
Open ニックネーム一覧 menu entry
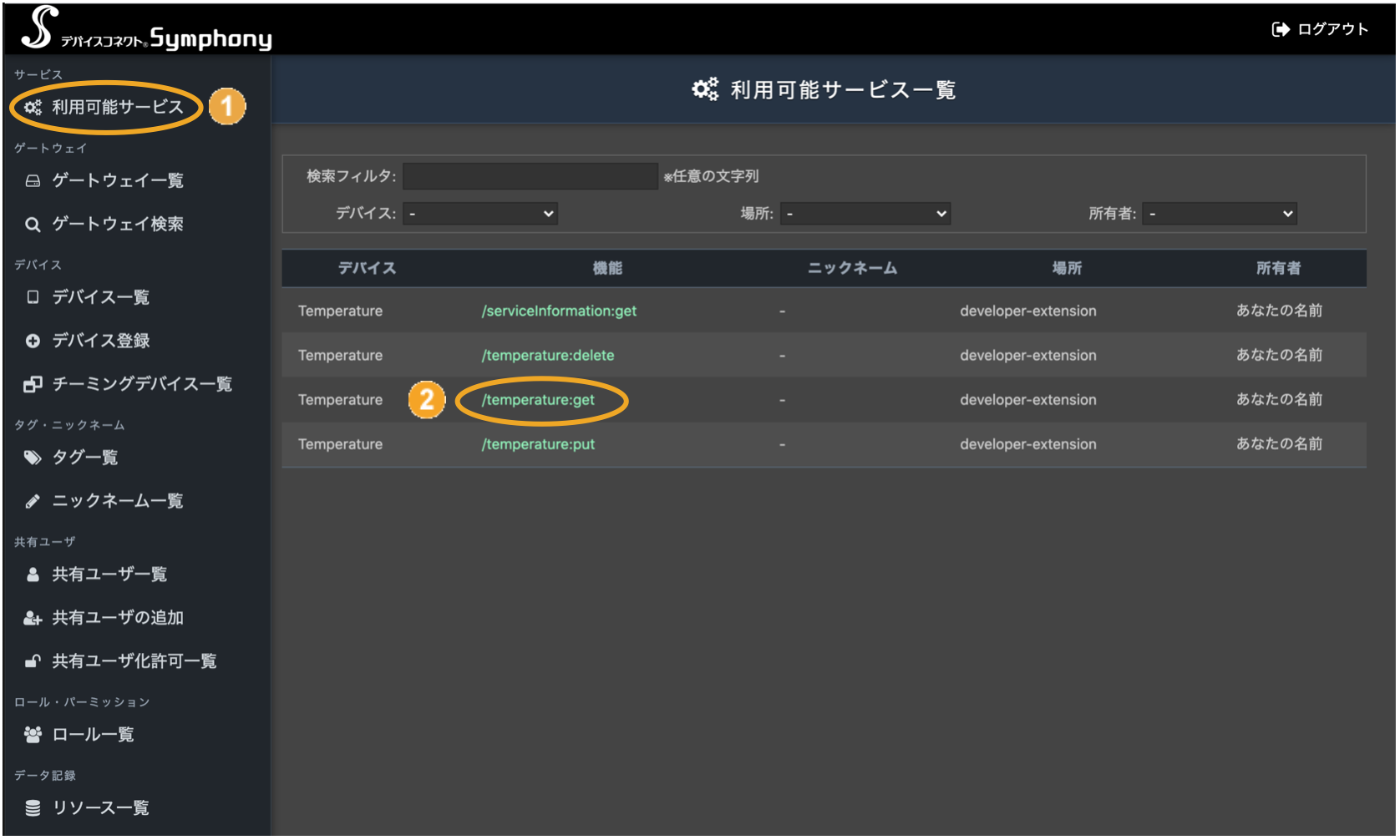(x=118, y=501)
